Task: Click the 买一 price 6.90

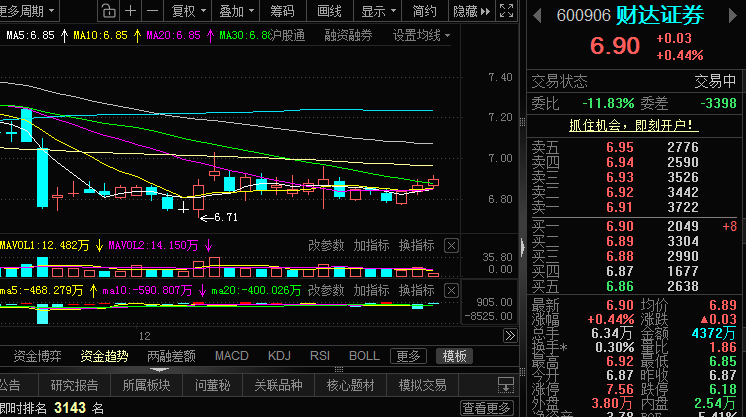Action: point(620,226)
